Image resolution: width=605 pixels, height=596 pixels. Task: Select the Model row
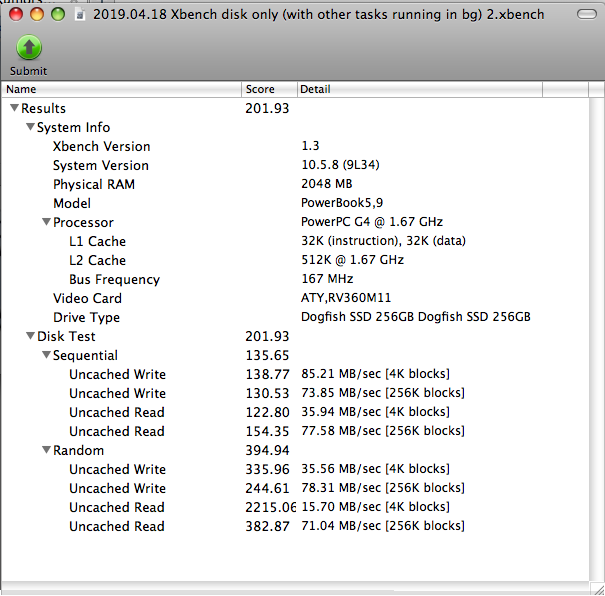pyautogui.click(x=295, y=203)
